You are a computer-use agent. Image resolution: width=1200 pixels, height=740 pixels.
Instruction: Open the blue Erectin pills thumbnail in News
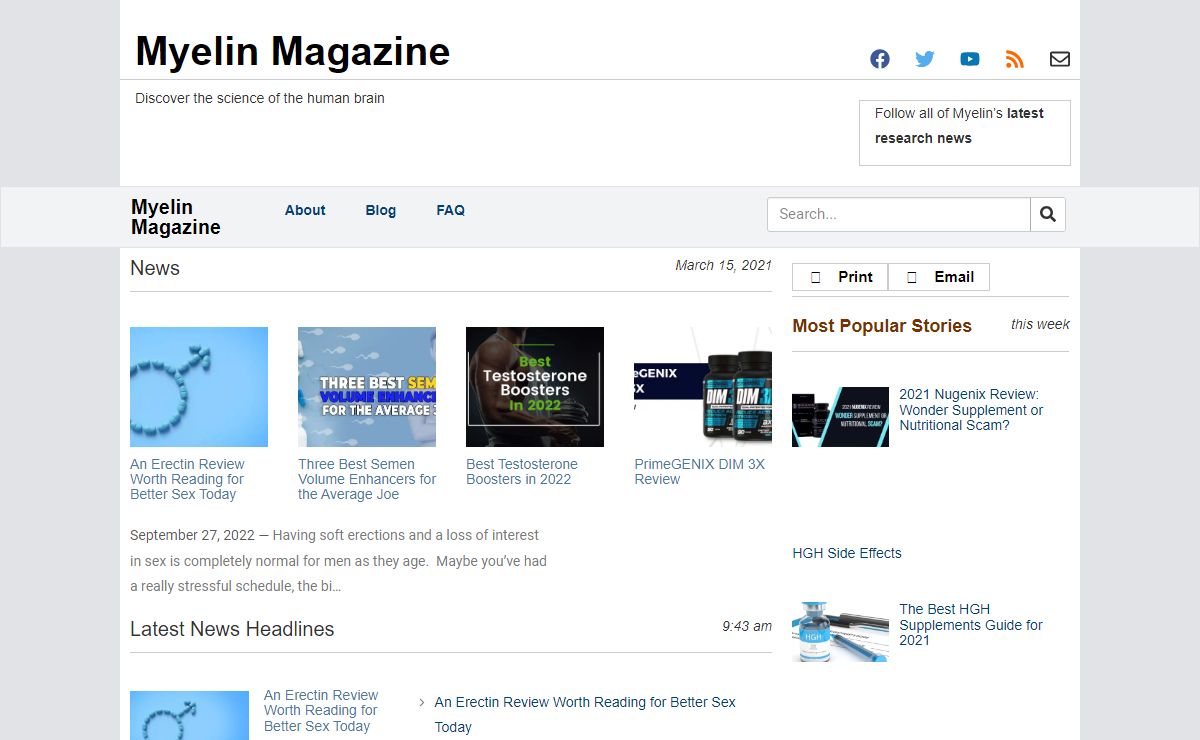coord(199,387)
